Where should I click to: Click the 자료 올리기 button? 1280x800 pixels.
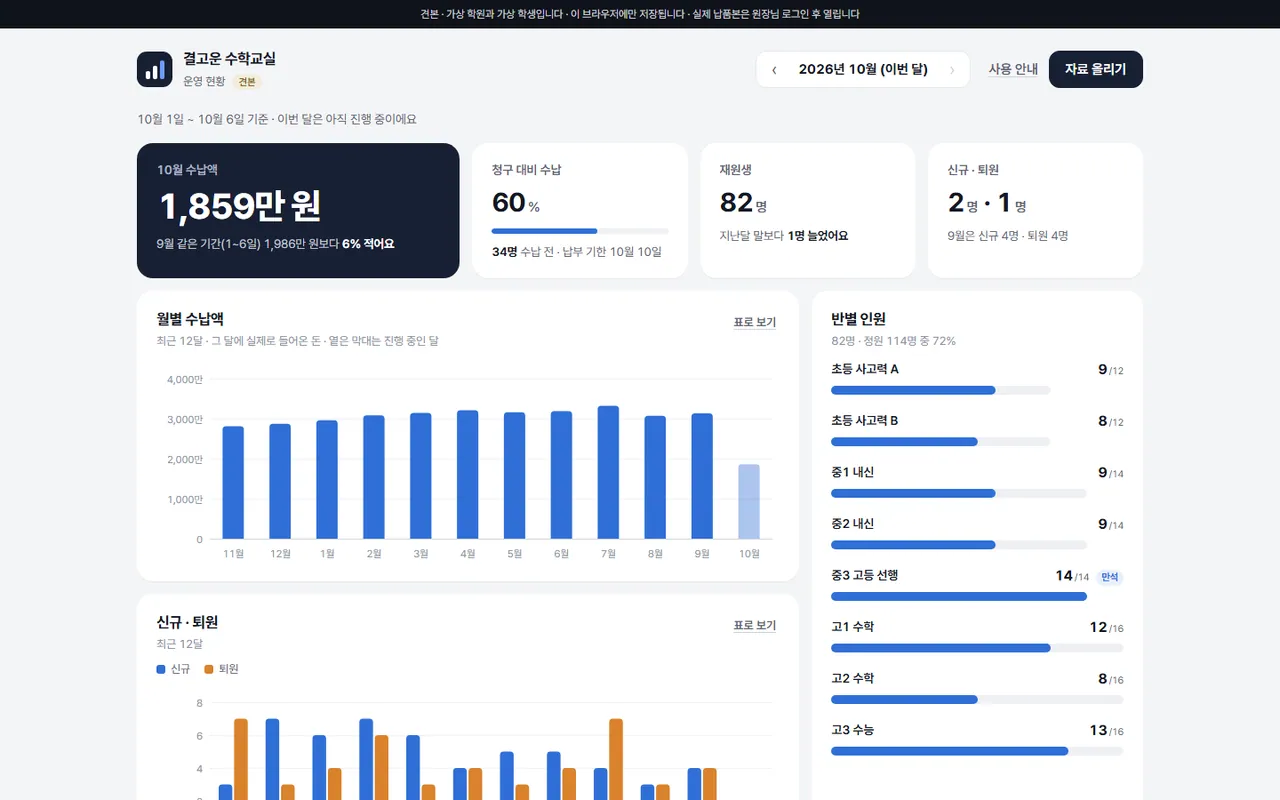[1095, 69]
